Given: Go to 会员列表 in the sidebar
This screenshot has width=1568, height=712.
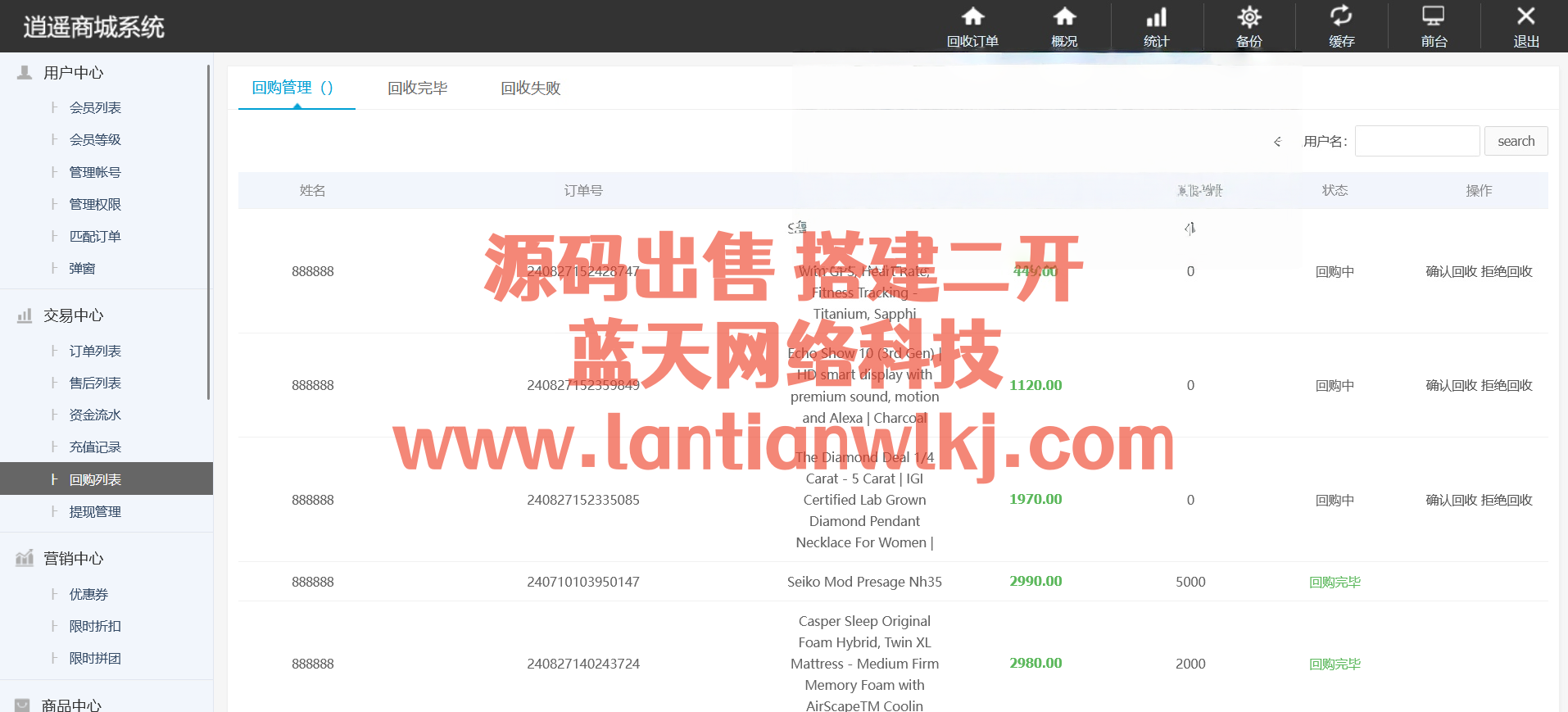Looking at the screenshot, I should (95, 107).
